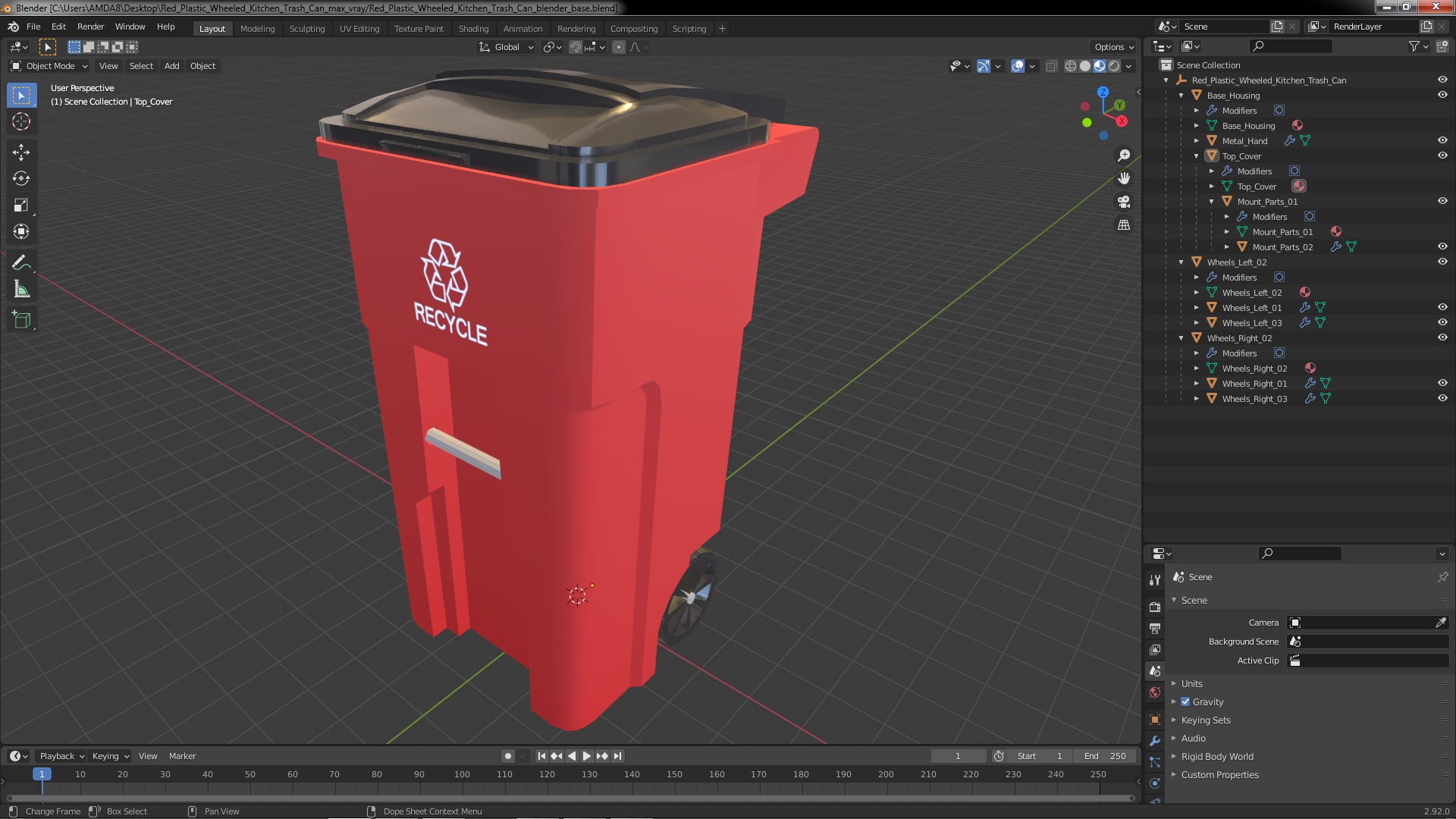Select the Move tool in toolbar

(21, 152)
